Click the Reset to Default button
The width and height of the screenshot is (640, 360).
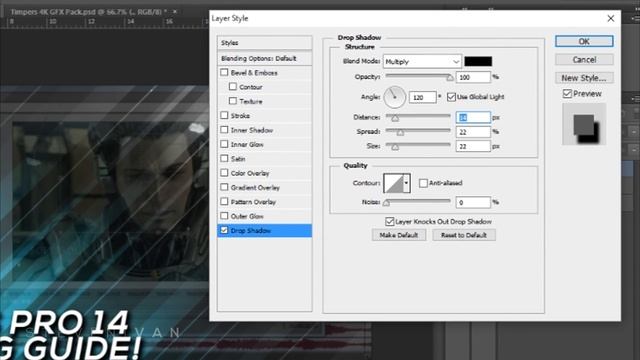click(x=464, y=235)
